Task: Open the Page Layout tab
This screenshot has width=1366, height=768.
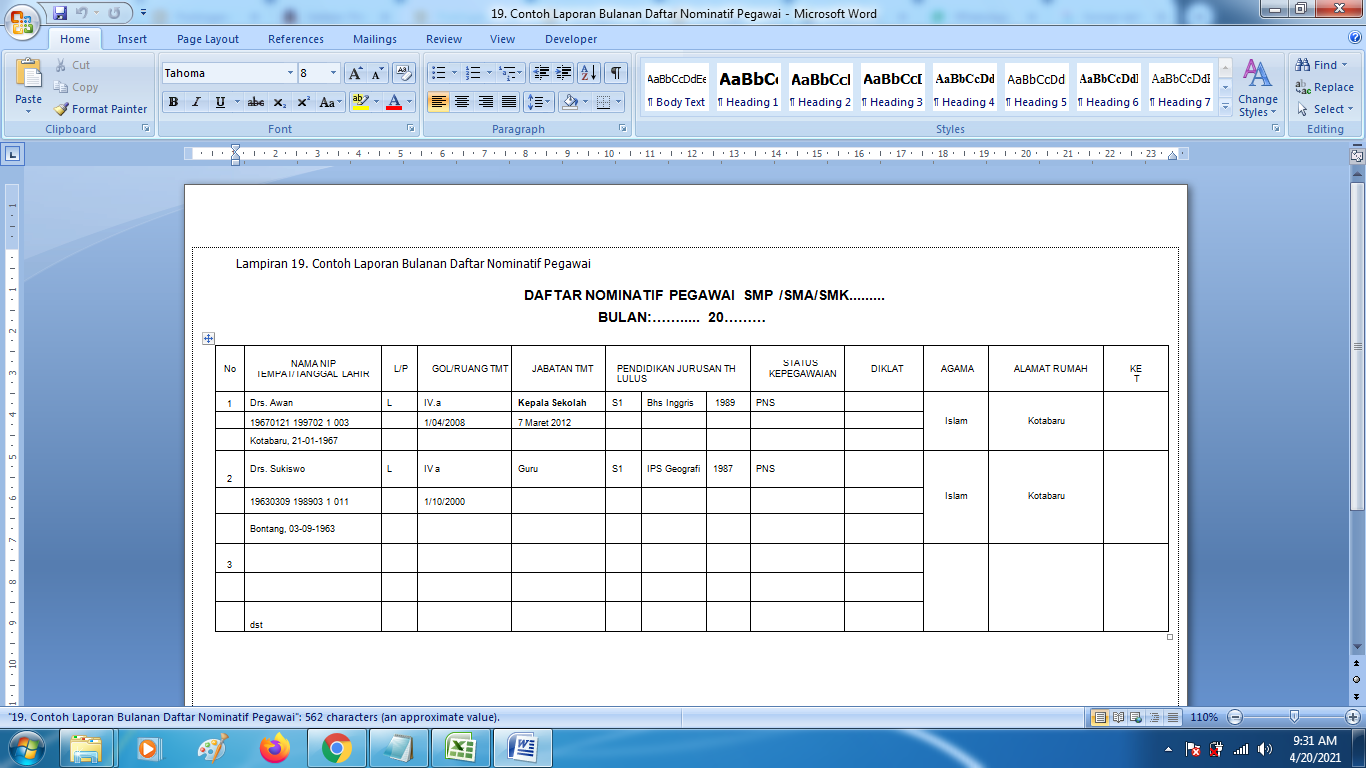Action: 208,39
